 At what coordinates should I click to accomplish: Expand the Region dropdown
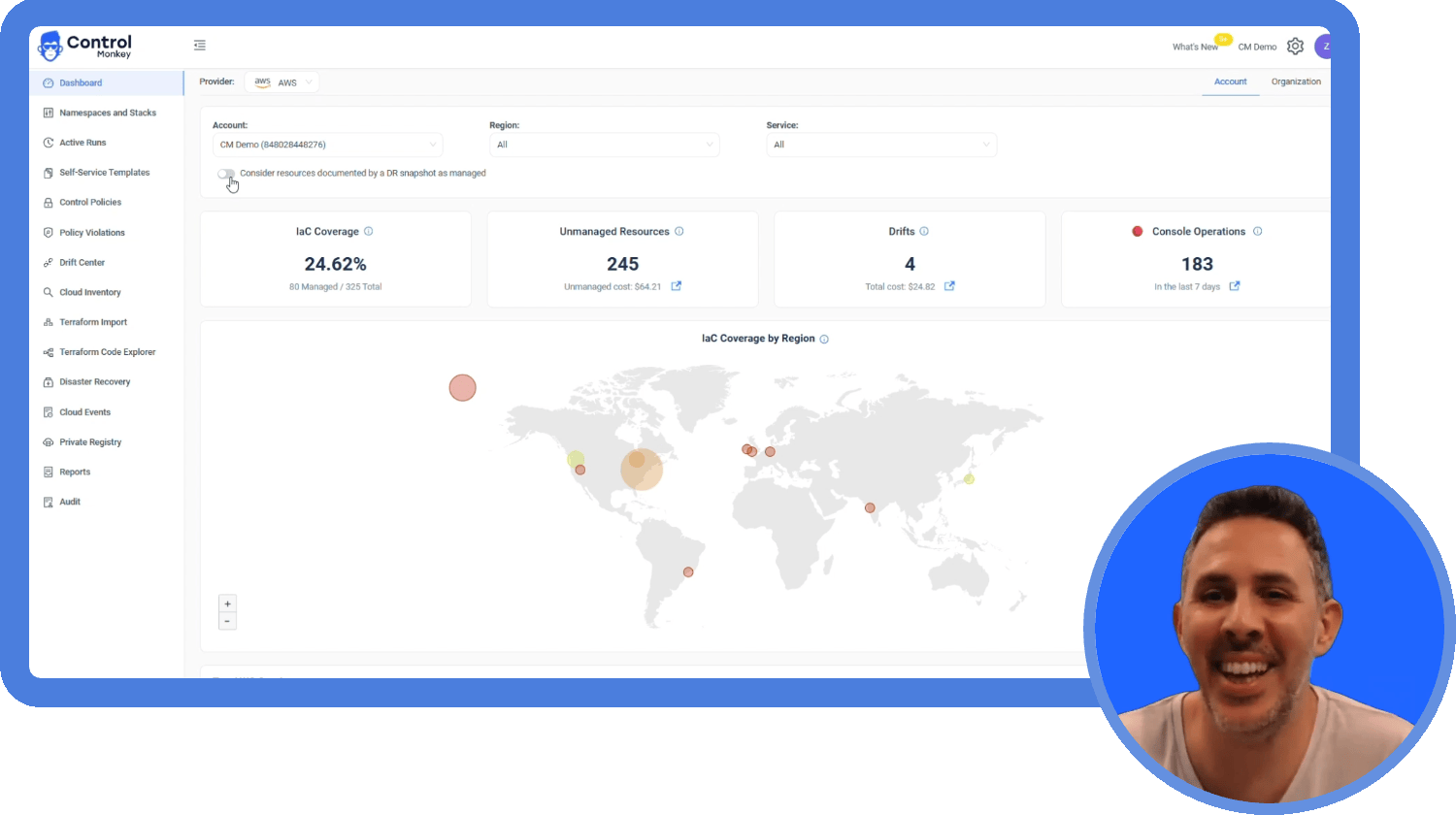coord(604,145)
